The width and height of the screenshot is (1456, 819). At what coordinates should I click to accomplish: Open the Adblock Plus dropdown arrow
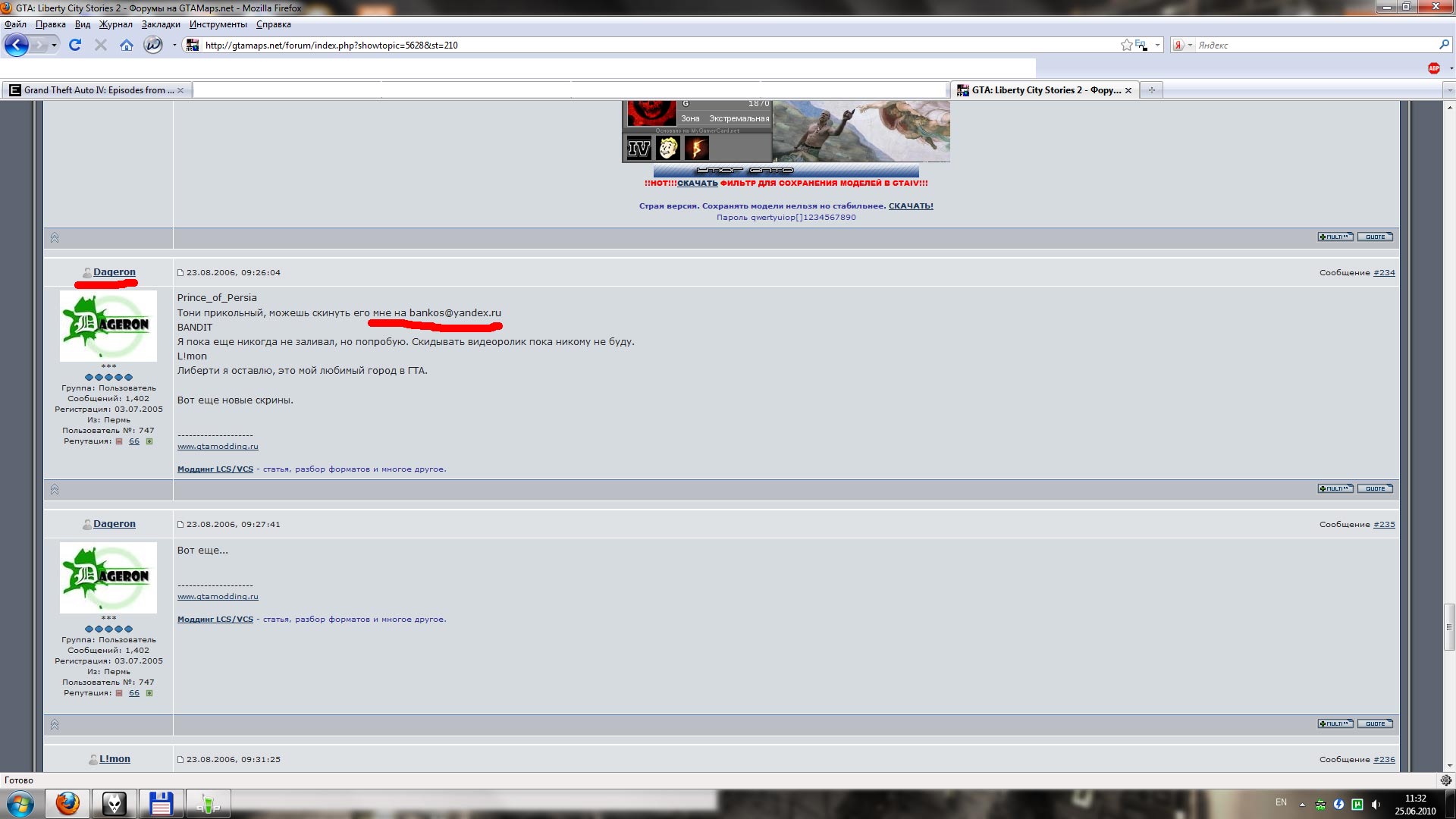pyautogui.click(x=1451, y=68)
